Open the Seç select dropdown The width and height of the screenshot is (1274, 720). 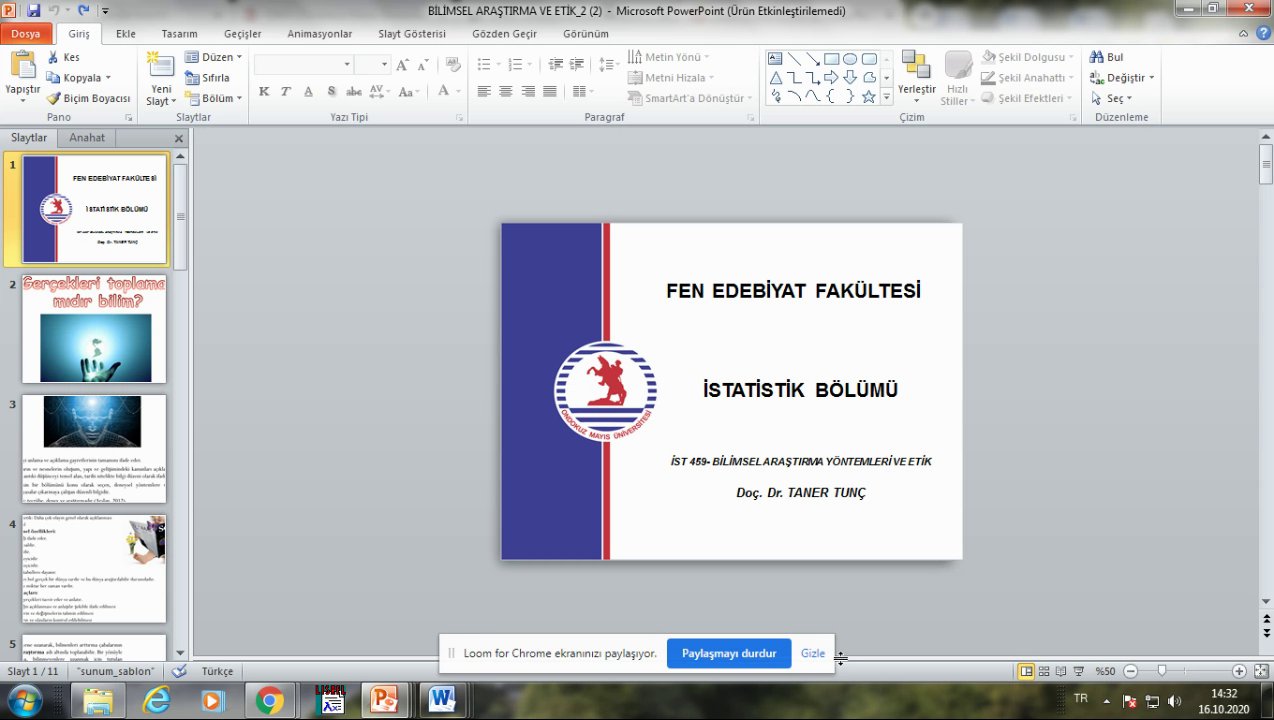[x=1110, y=98]
